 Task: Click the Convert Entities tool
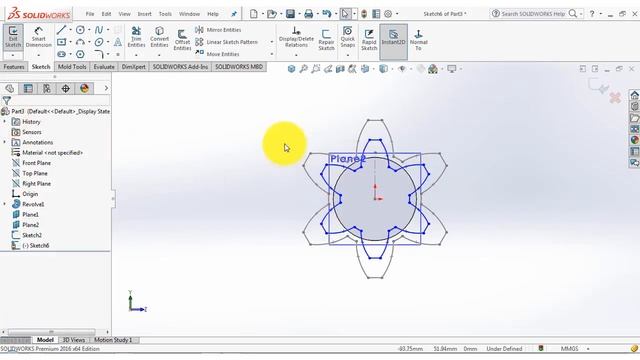[x=159, y=37]
